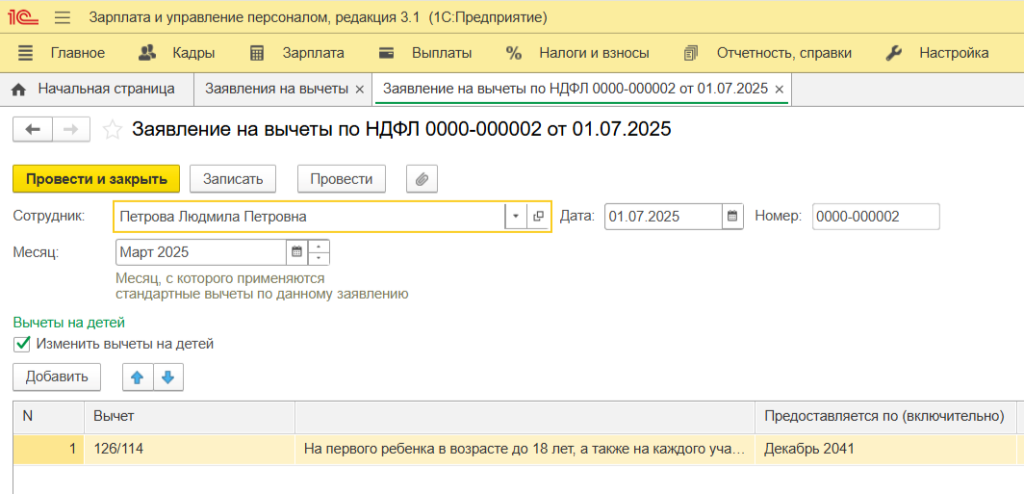Move deduction row down with arrow

click(167, 377)
